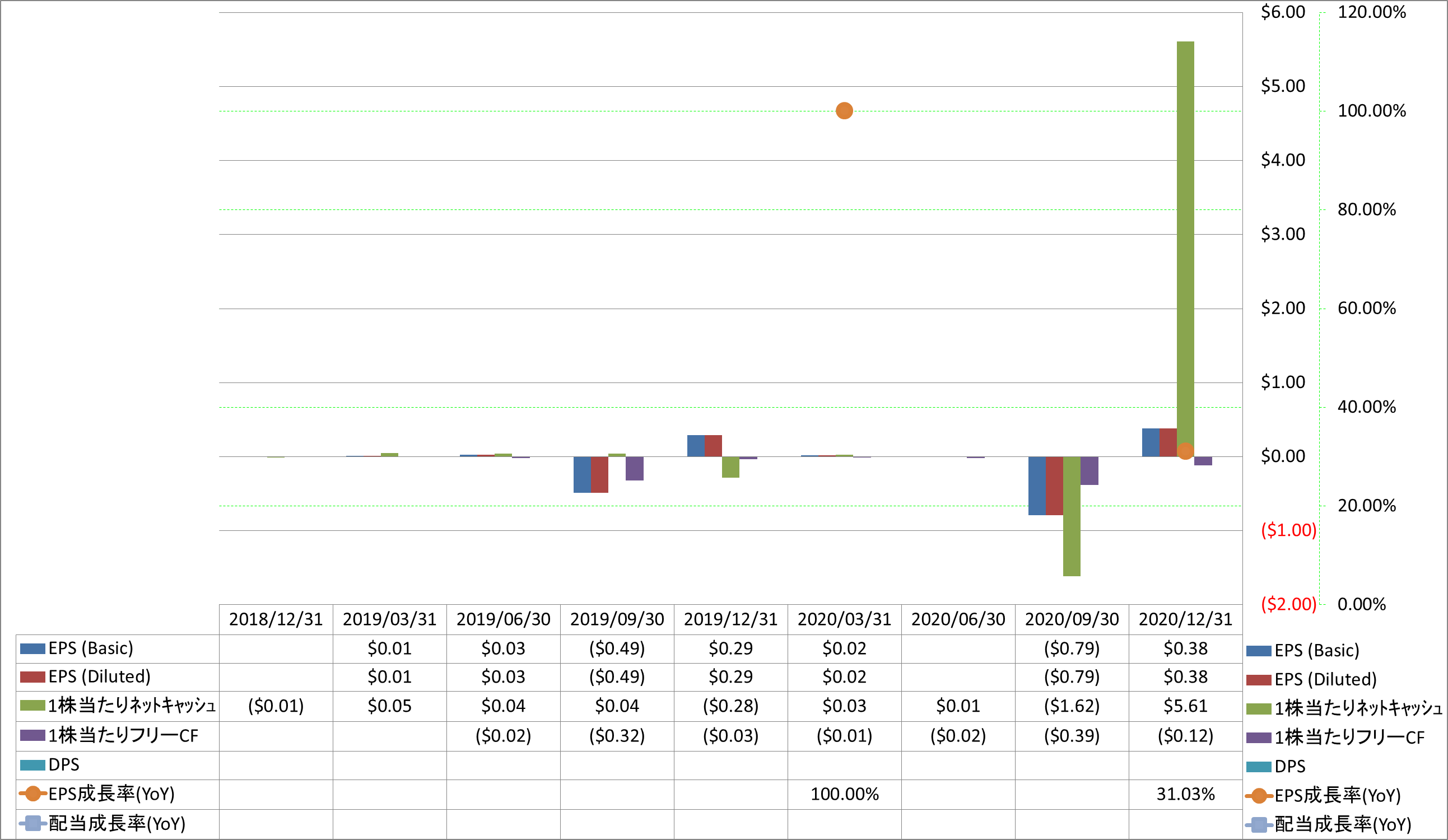Viewport: 1448px width, 840px height.
Task: Click the 0.00% secondary axis label
Action: 1362,604
